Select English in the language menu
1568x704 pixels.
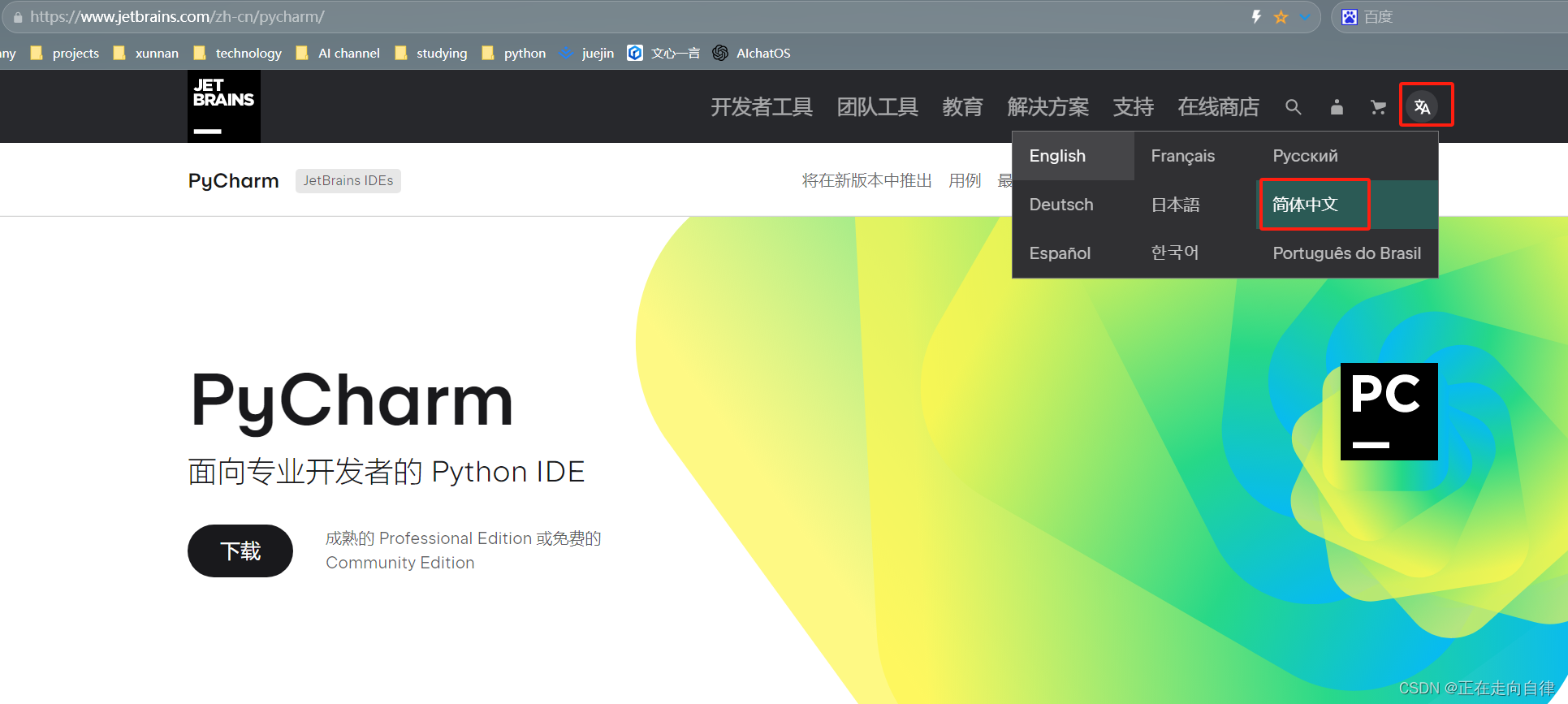[x=1057, y=156]
